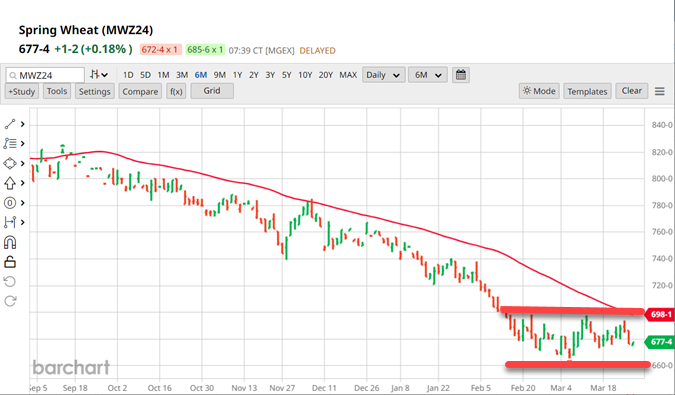Open the 6M period dropdown
Image resolution: width=675 pixels, height=395 pixels.
pos(428,75)
